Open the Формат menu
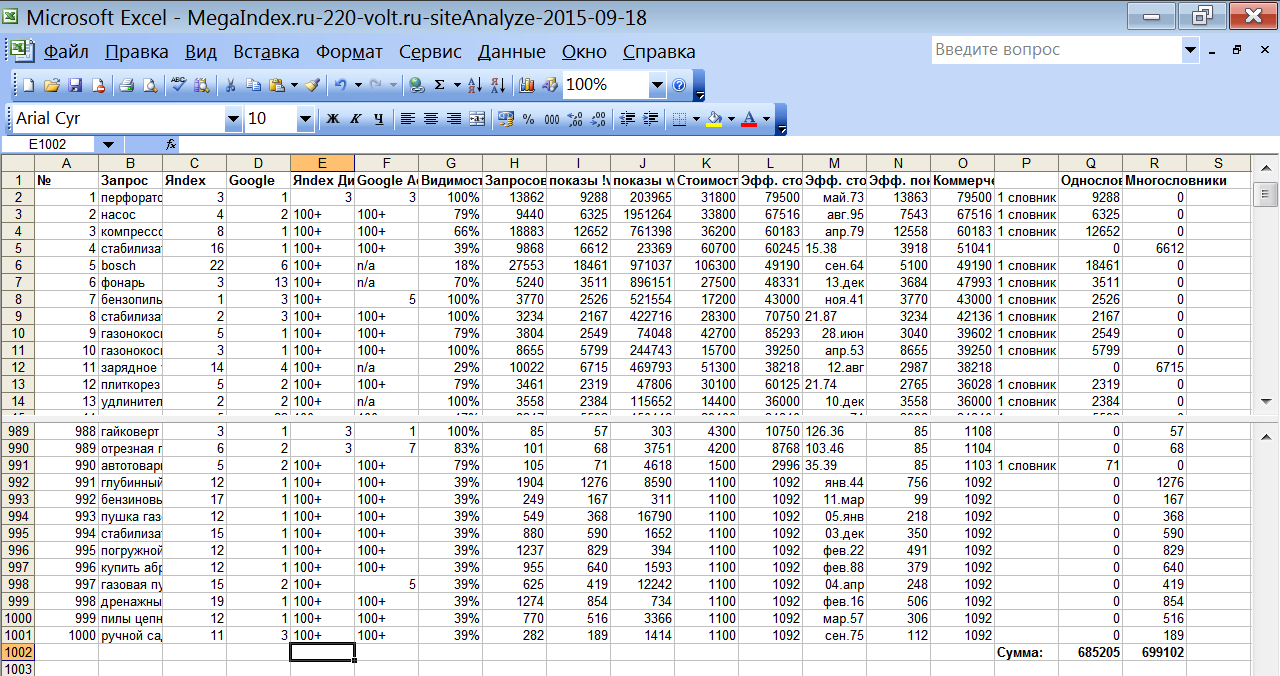The width and height of the screenshot is (1280, 676). tap(349, 52)
